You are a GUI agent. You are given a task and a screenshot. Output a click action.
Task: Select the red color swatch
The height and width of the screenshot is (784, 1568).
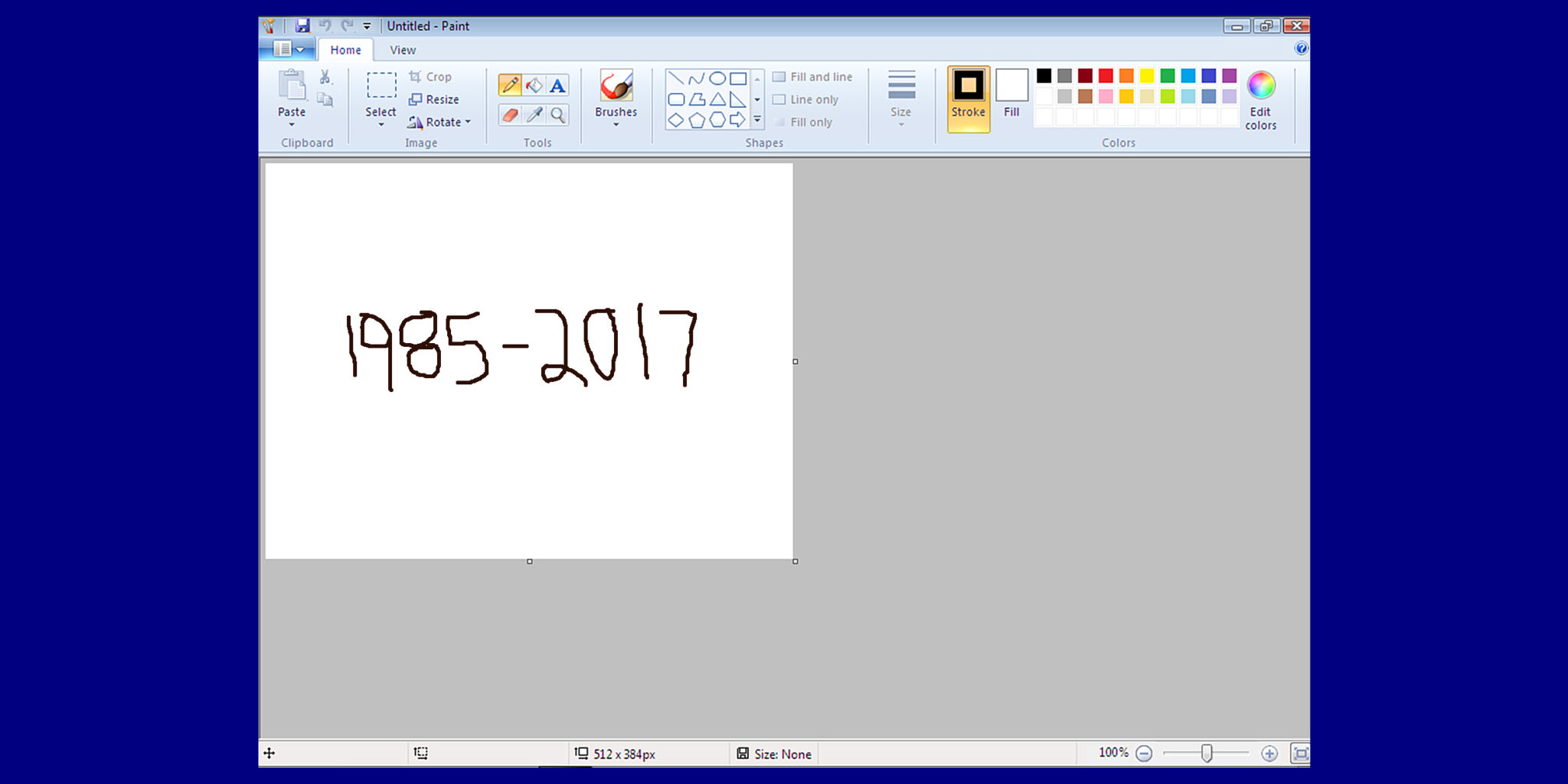tap(1105, 76)
